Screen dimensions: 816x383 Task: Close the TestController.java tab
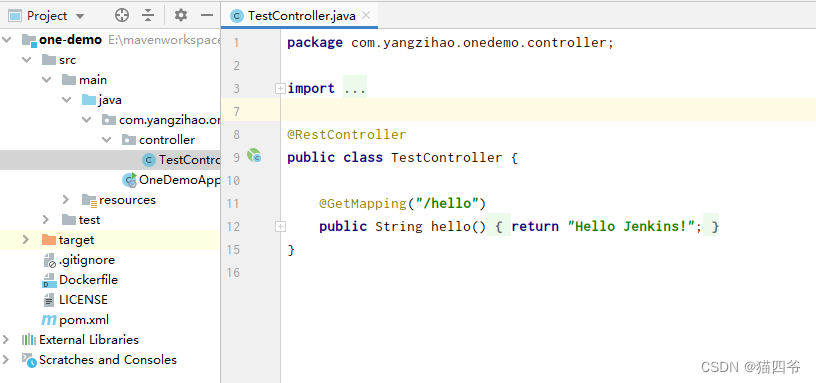(366, 15)
